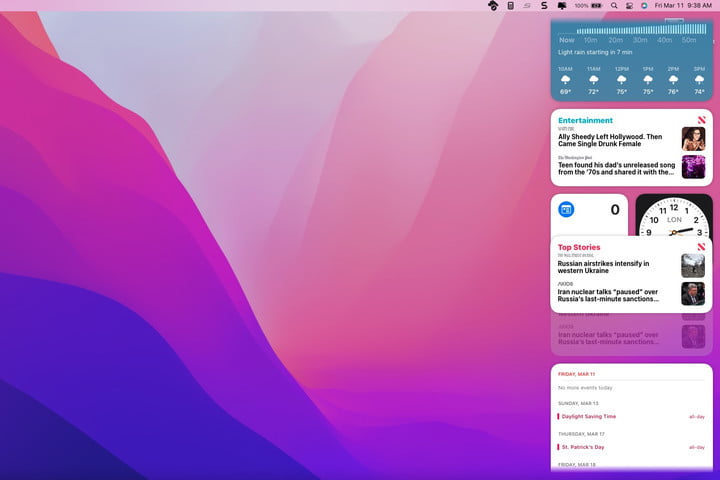720x480 pixels.
Task: Click the 0 count in small widget
Action: [615, 210]
